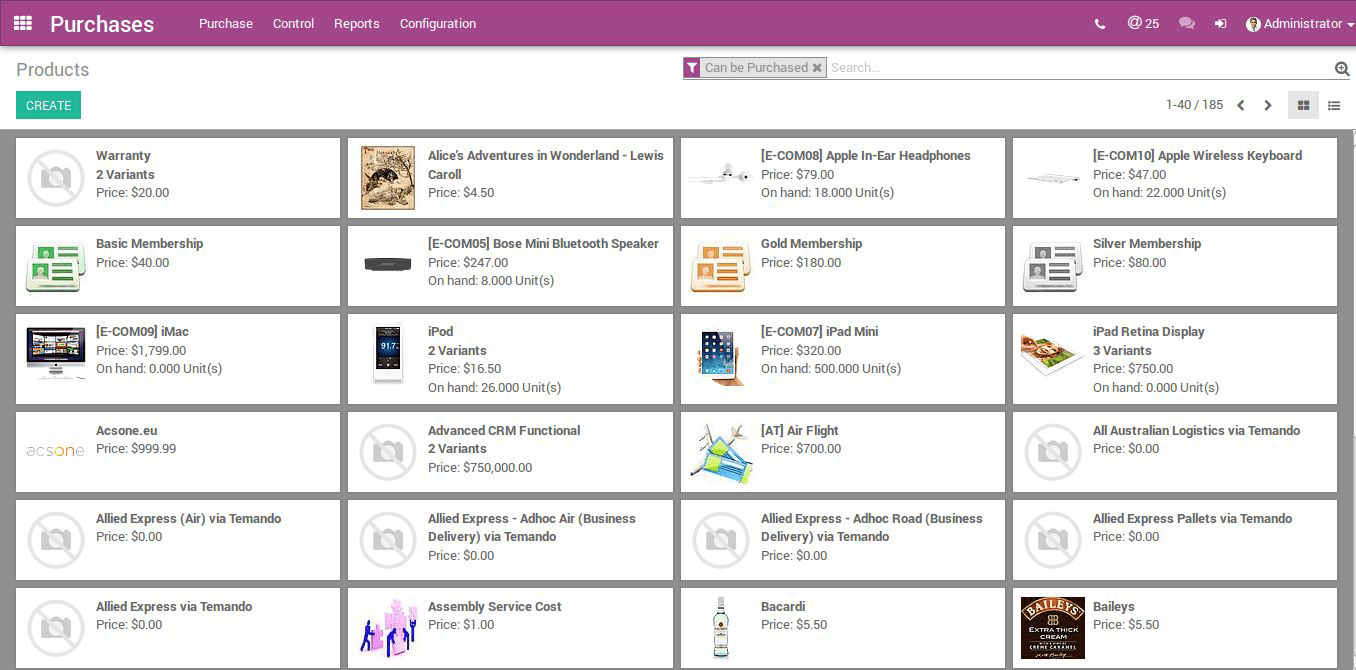
Task: Click the iPod product image
Action: pos(388,354)
